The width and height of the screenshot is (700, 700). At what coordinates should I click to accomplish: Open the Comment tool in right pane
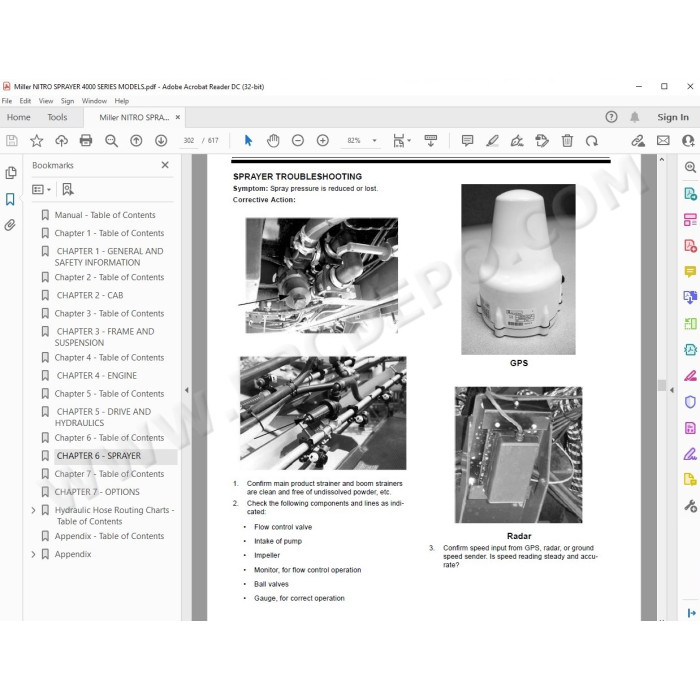click(690, 271)
